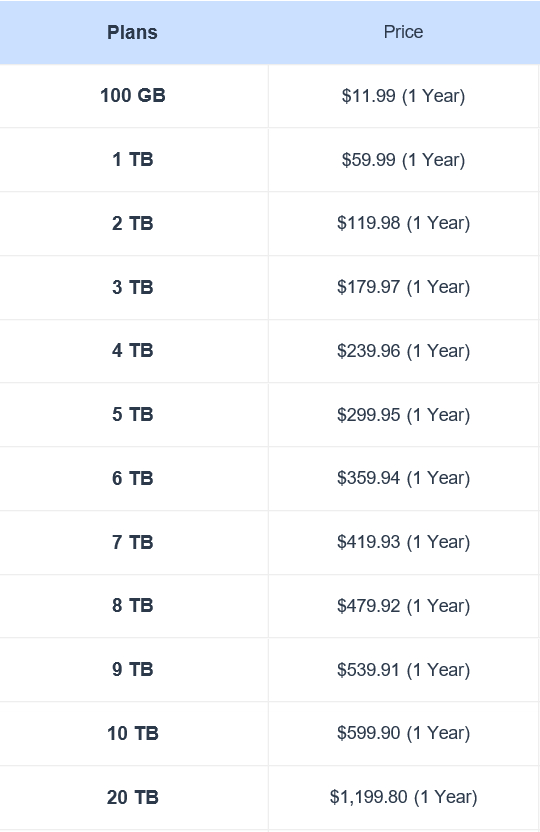Image resolution: width=540 pixels, height=832 pixels.
Task: Click the $1,199.80 (1 Year) price
Action: click(x=403, y=796)
